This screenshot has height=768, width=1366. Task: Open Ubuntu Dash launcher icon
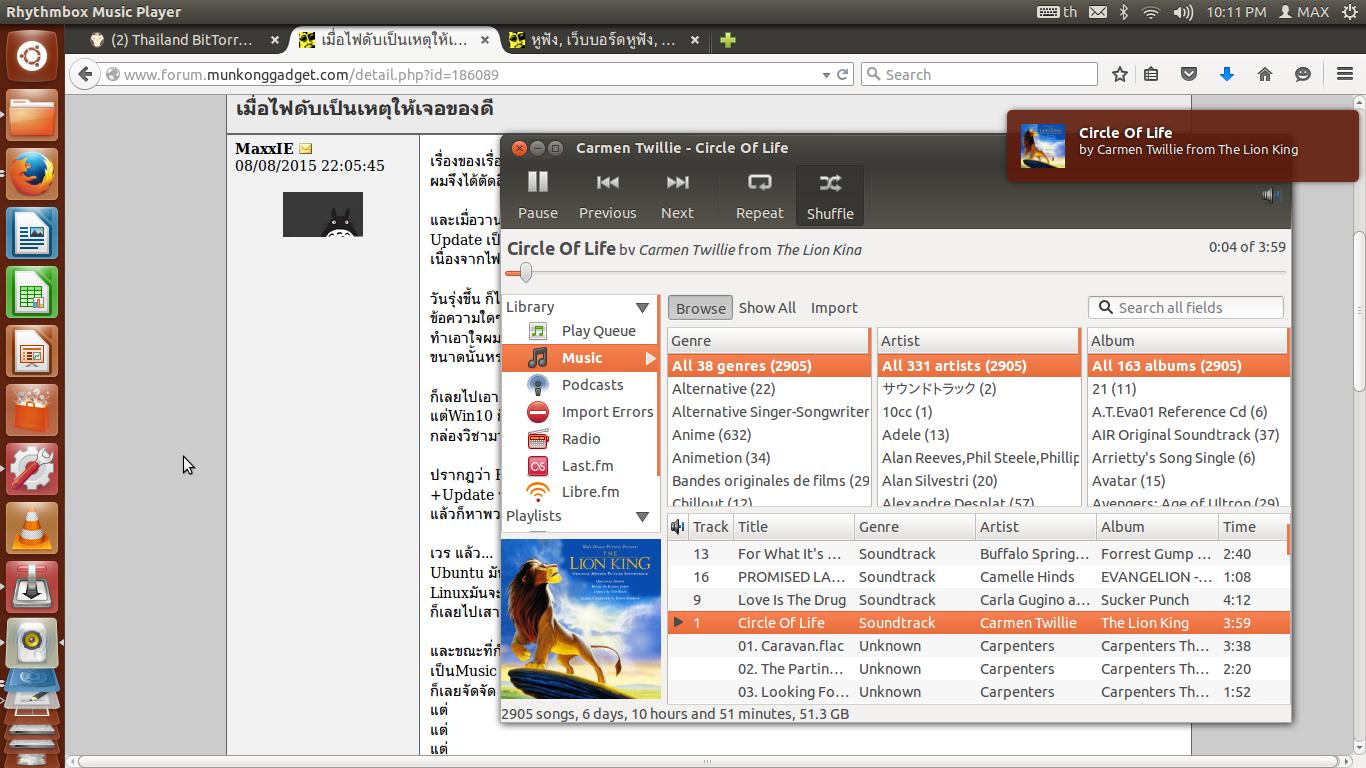pos(31,56)
